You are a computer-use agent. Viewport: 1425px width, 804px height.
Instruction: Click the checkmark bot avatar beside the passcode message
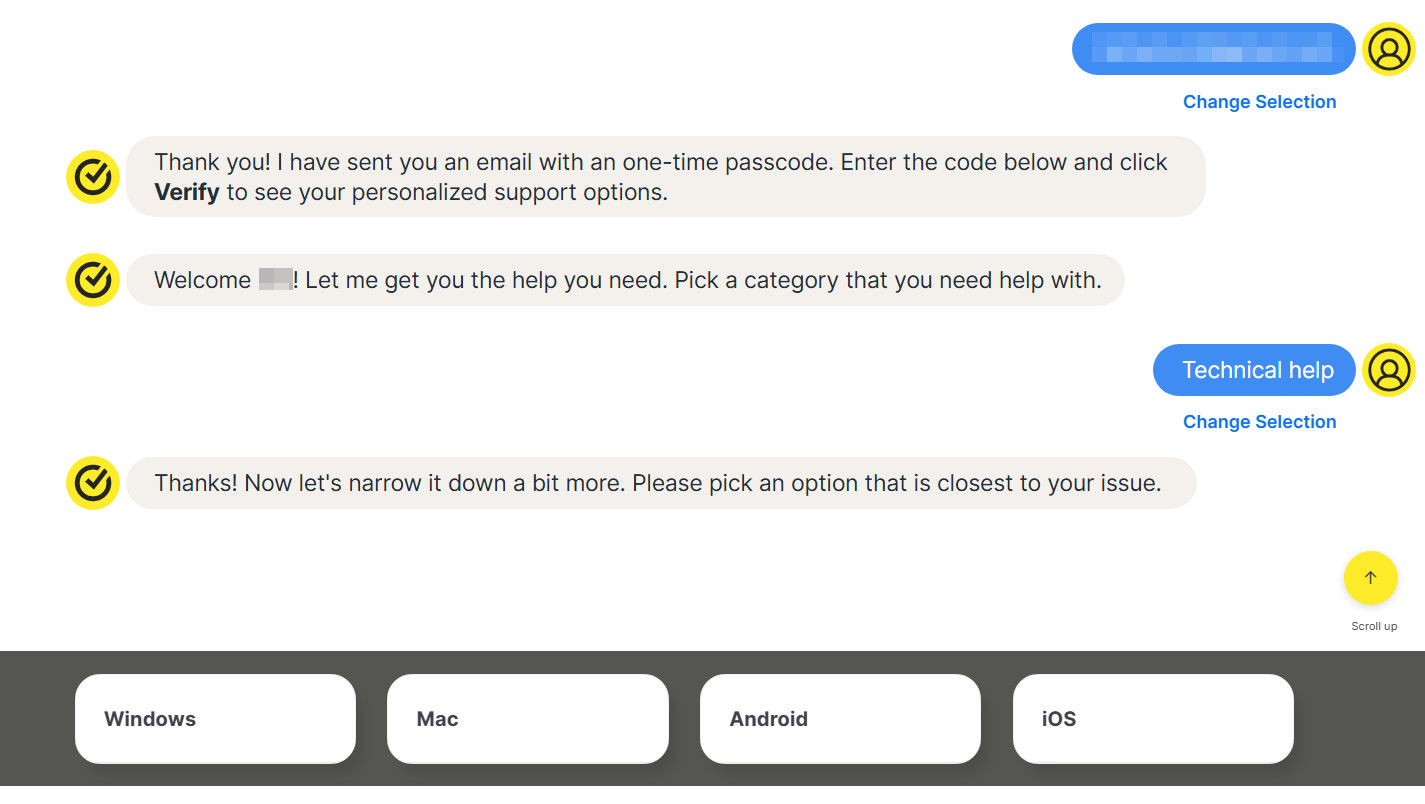(x=93, y=177)
